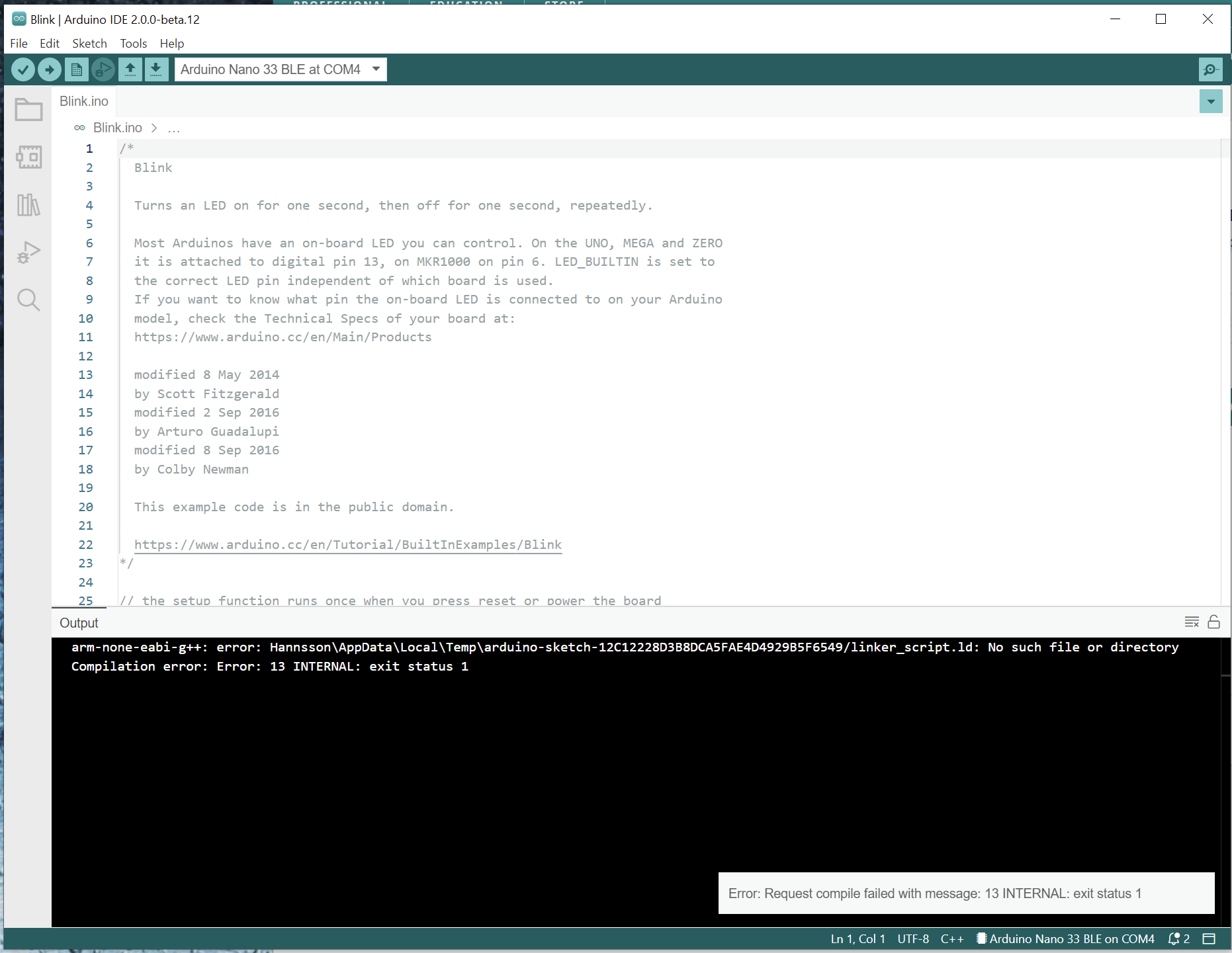Click the 'Turns an LED on' comment line

(x=393, y=205)
